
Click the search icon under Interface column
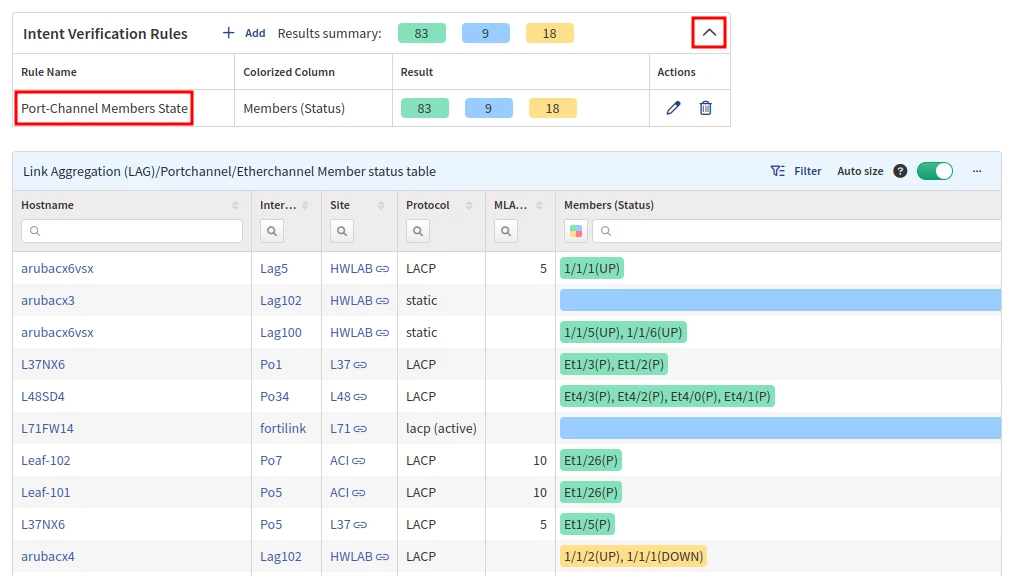click(272, 231)
